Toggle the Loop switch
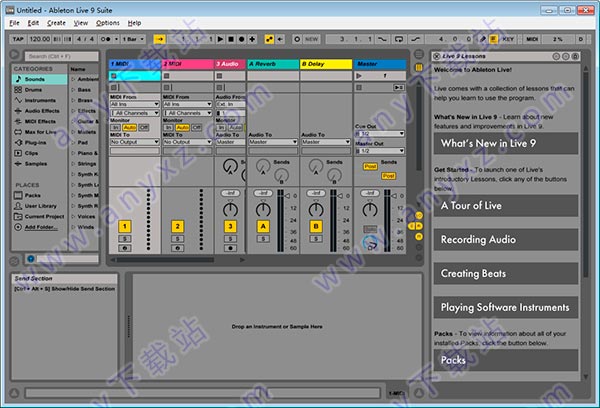Image resolution: width=600 pixels, height=408 pixels. (399, 39)
